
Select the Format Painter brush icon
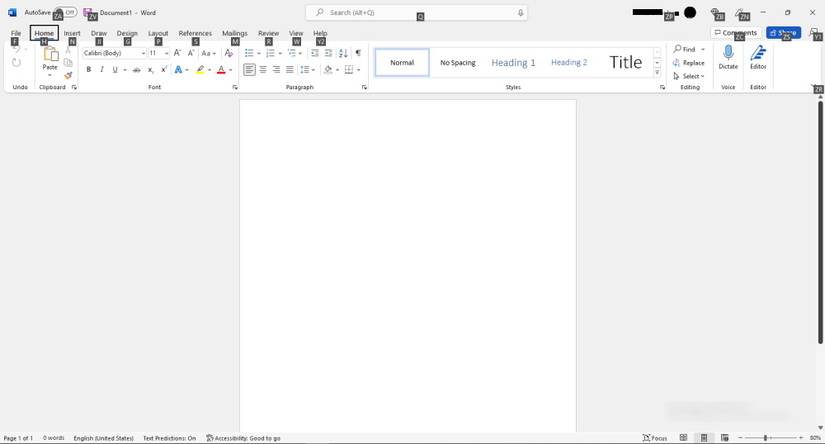tap(68, 75)
